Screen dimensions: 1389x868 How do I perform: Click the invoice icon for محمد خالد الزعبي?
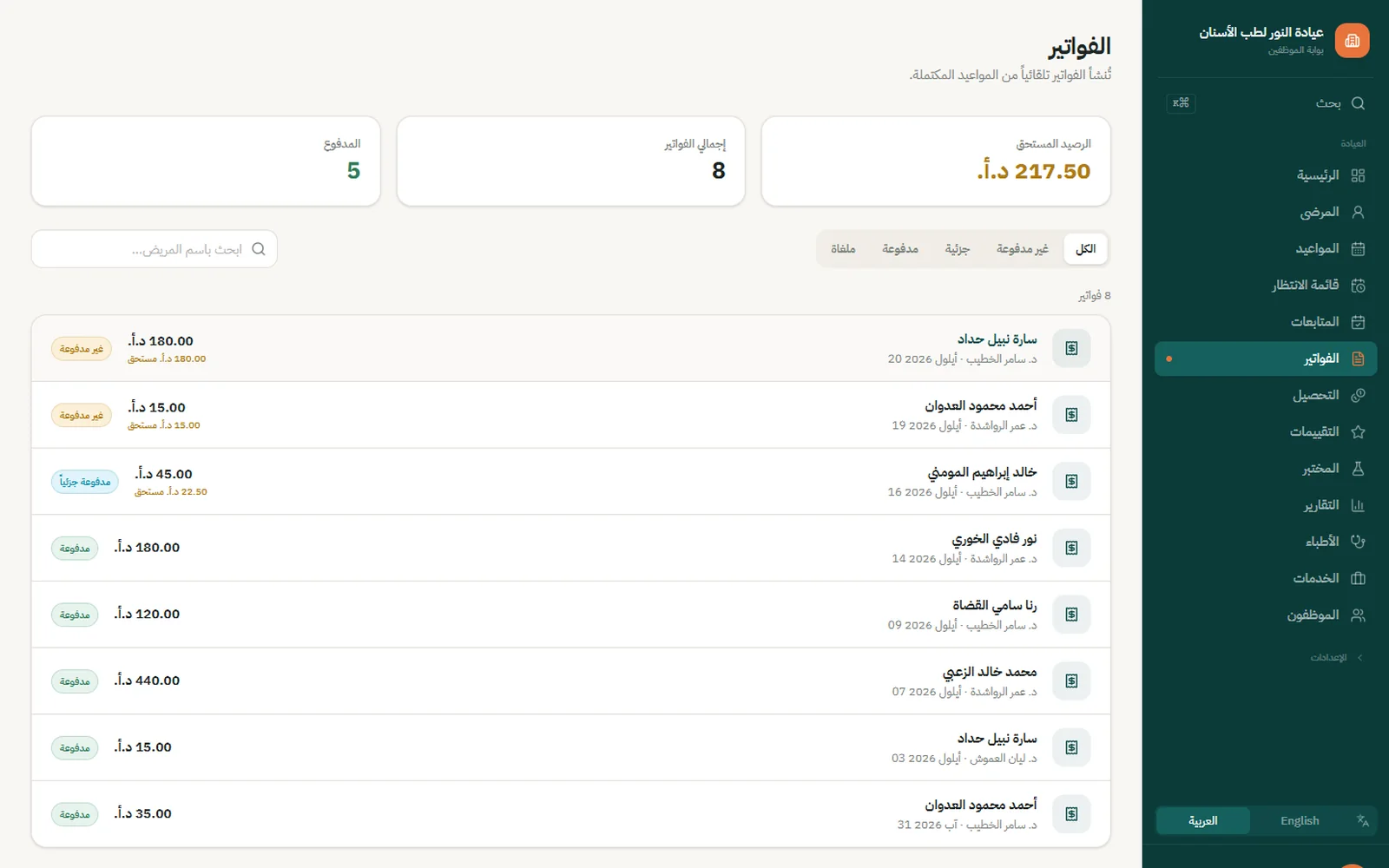point(1071,681)
